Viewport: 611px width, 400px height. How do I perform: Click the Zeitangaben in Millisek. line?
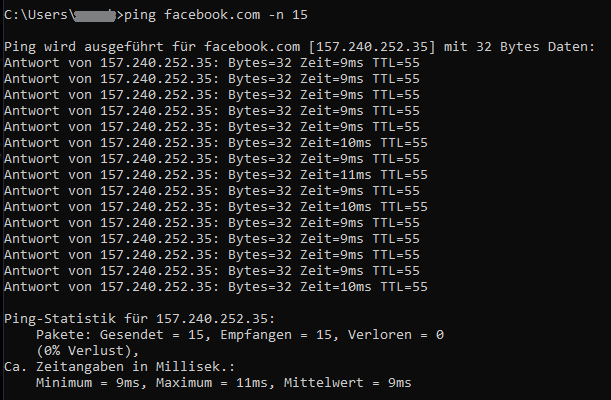[120, 367]
